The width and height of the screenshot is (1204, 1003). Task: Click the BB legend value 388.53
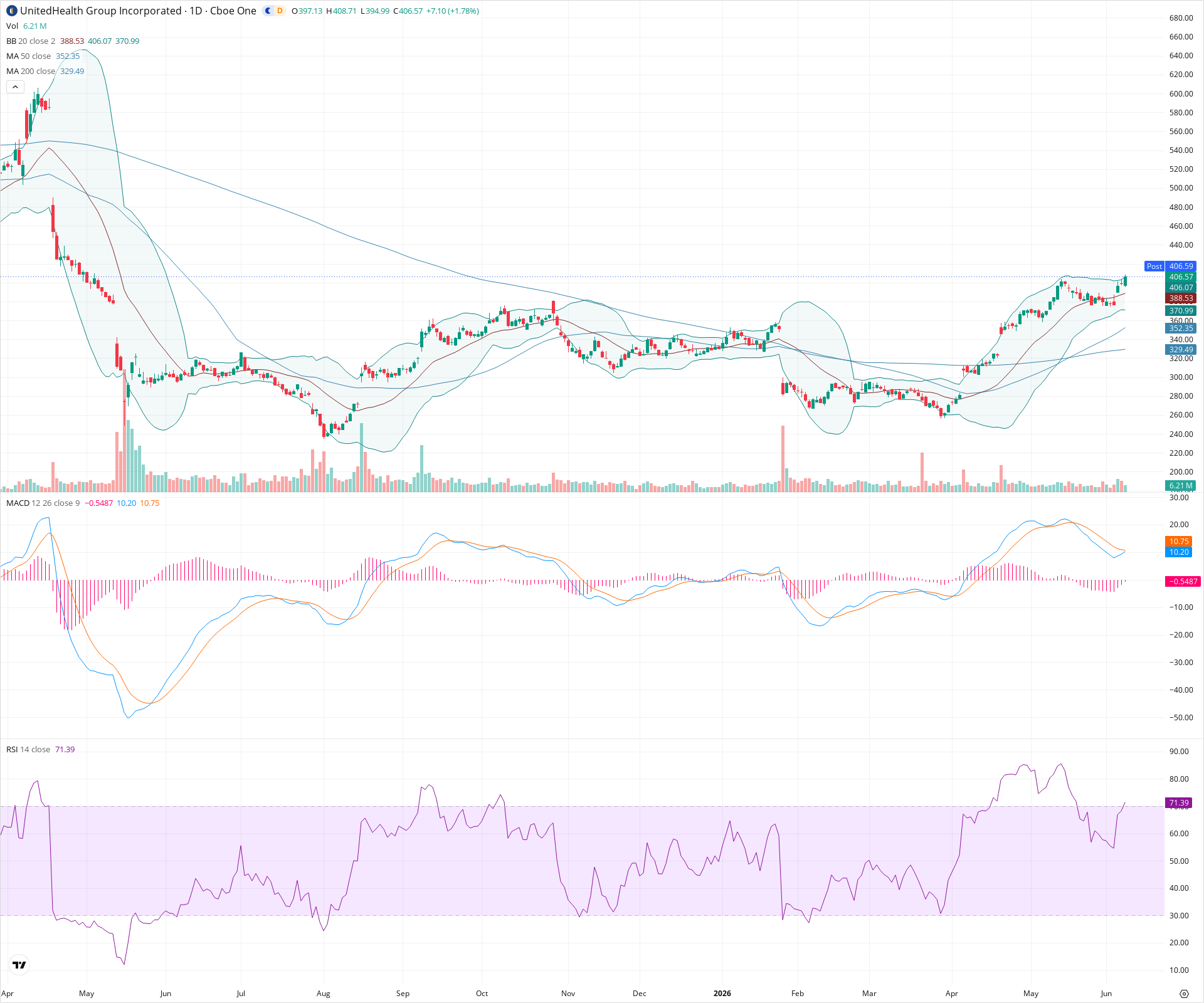72,41
